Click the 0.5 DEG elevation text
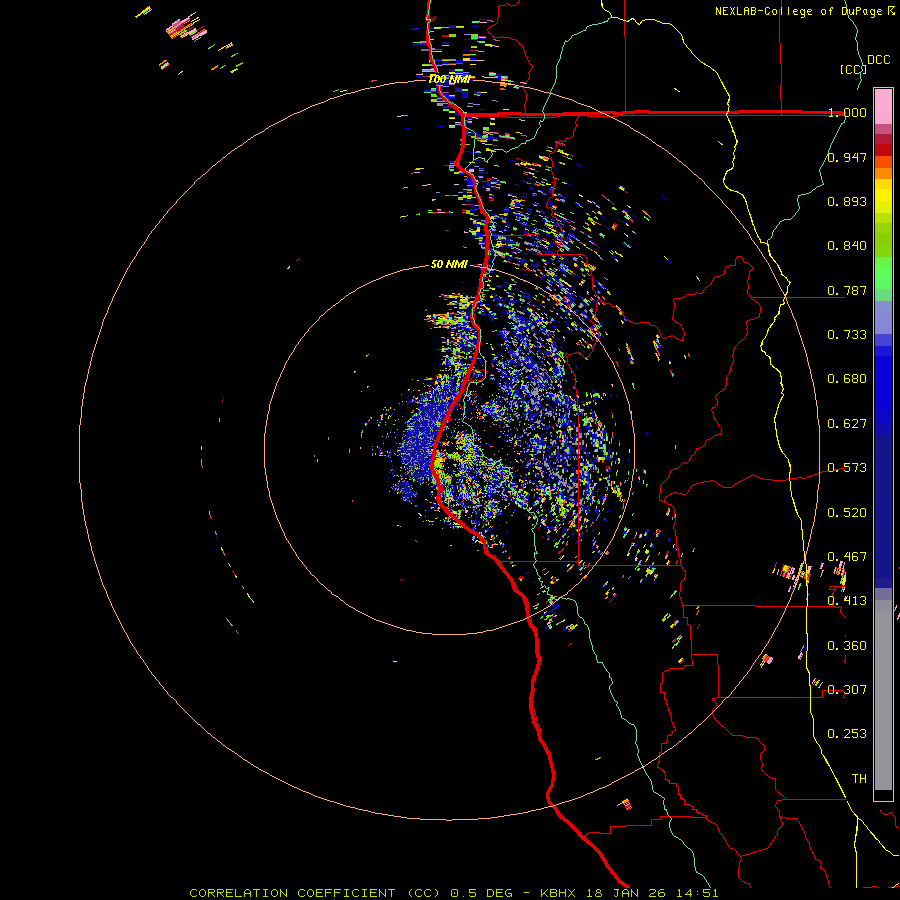 click(481, 893)
